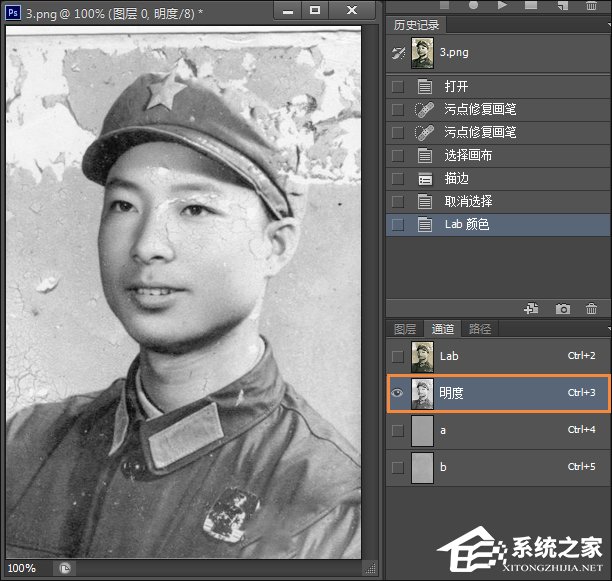Select the 选择画布 history step
Image resolution: width=612 pixels, height=581 pixels.
[498, 155]
